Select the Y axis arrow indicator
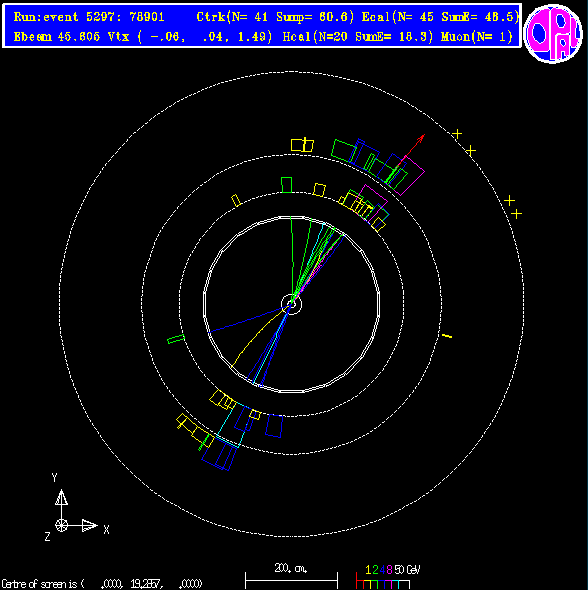 [x=61, y=497]
